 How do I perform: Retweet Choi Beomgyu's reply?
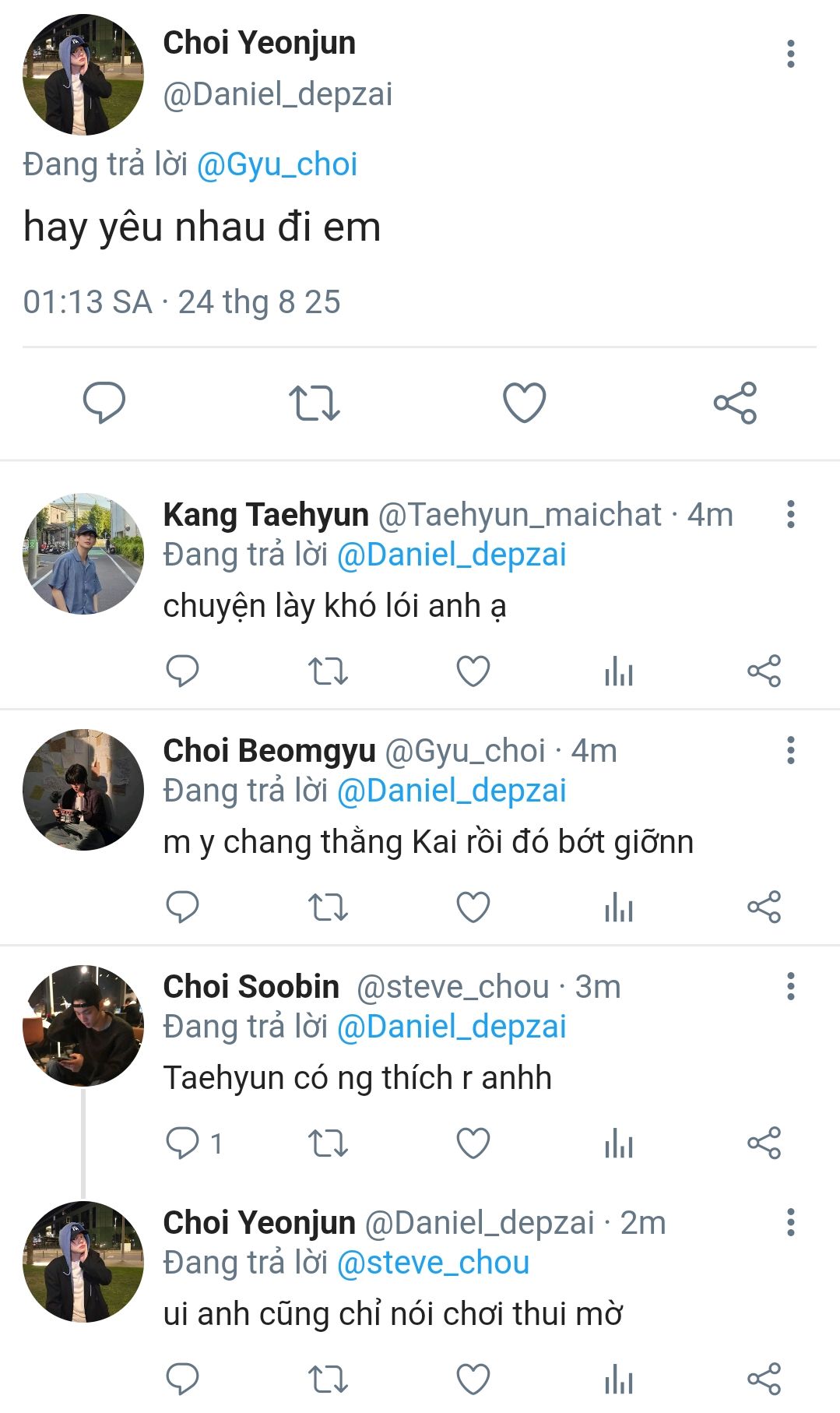328,907
